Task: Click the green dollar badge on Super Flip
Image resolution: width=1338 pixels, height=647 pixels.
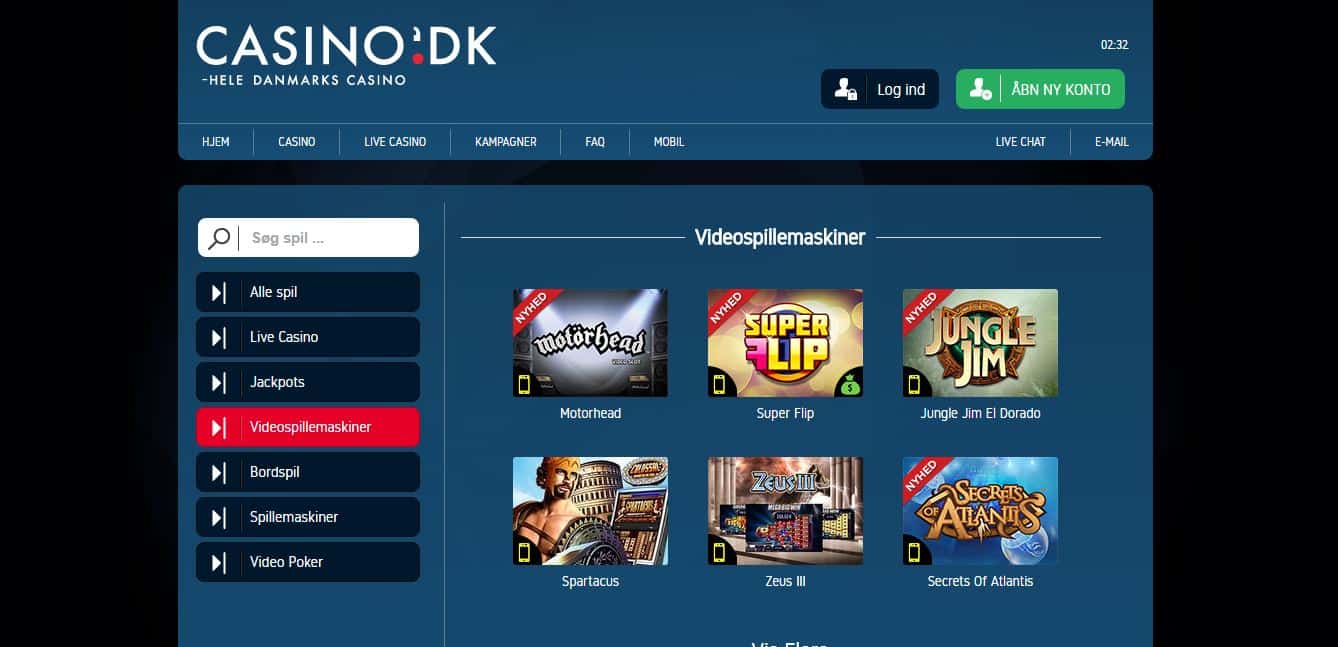Action: [x=849, y=384]
